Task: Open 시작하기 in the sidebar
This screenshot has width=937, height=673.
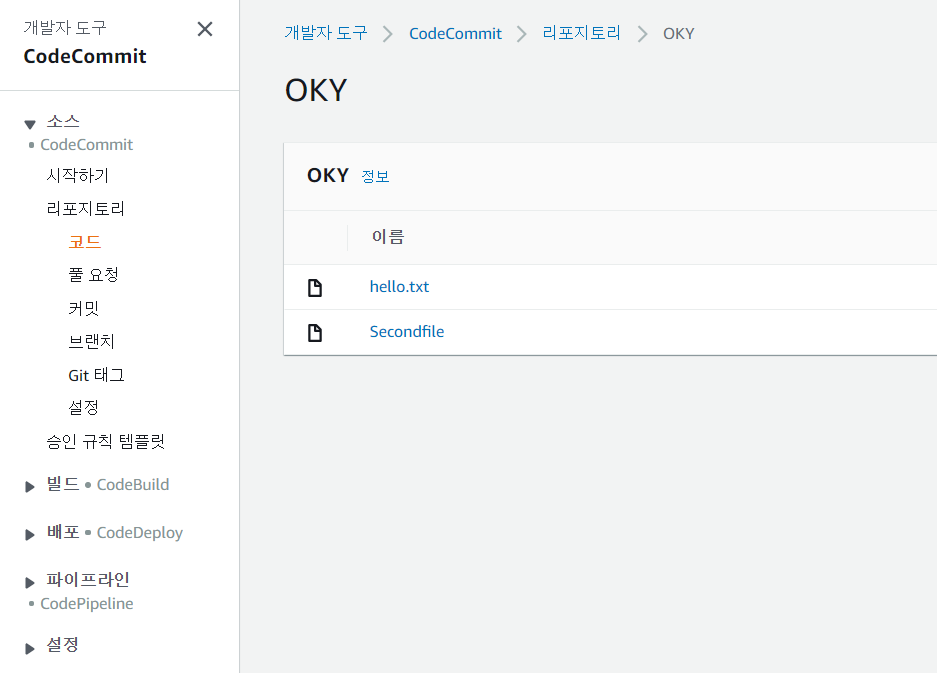Action: 78,175
